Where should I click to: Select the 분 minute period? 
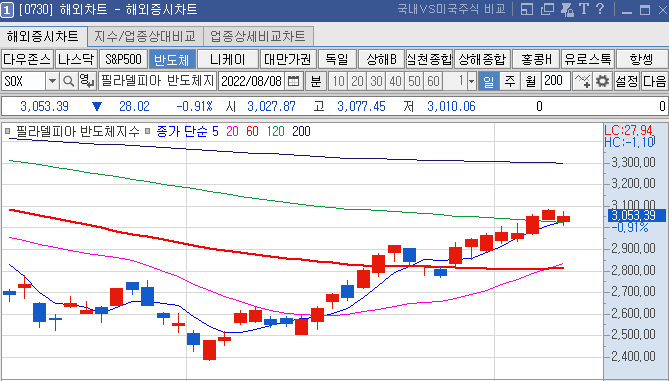click(x=316, y=81)
